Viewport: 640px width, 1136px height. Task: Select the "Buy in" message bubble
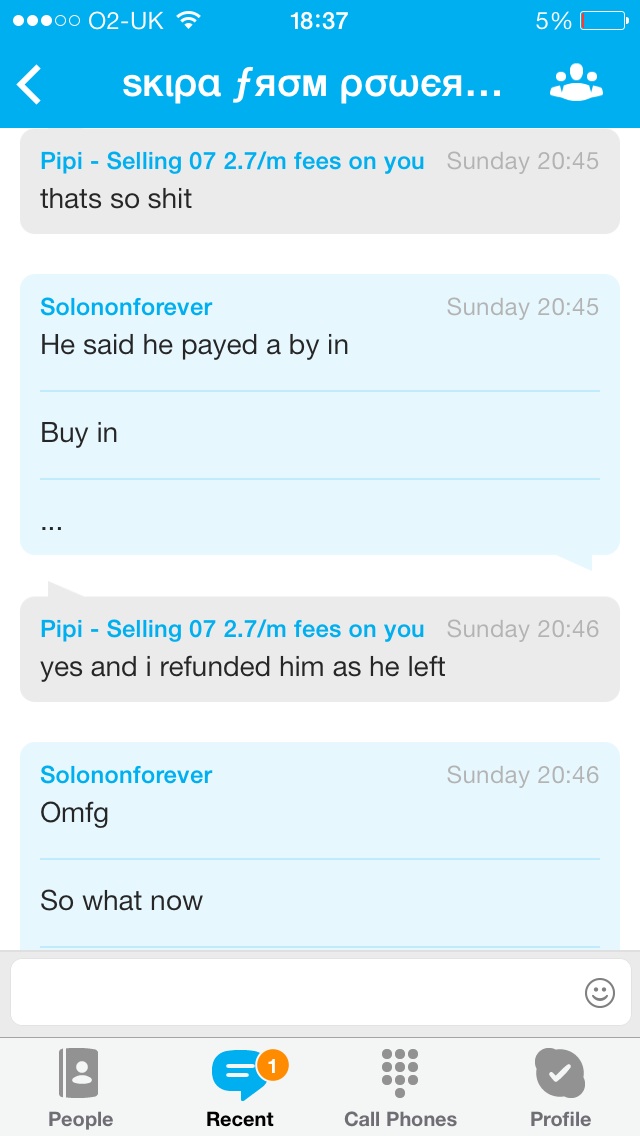(320, 433)
